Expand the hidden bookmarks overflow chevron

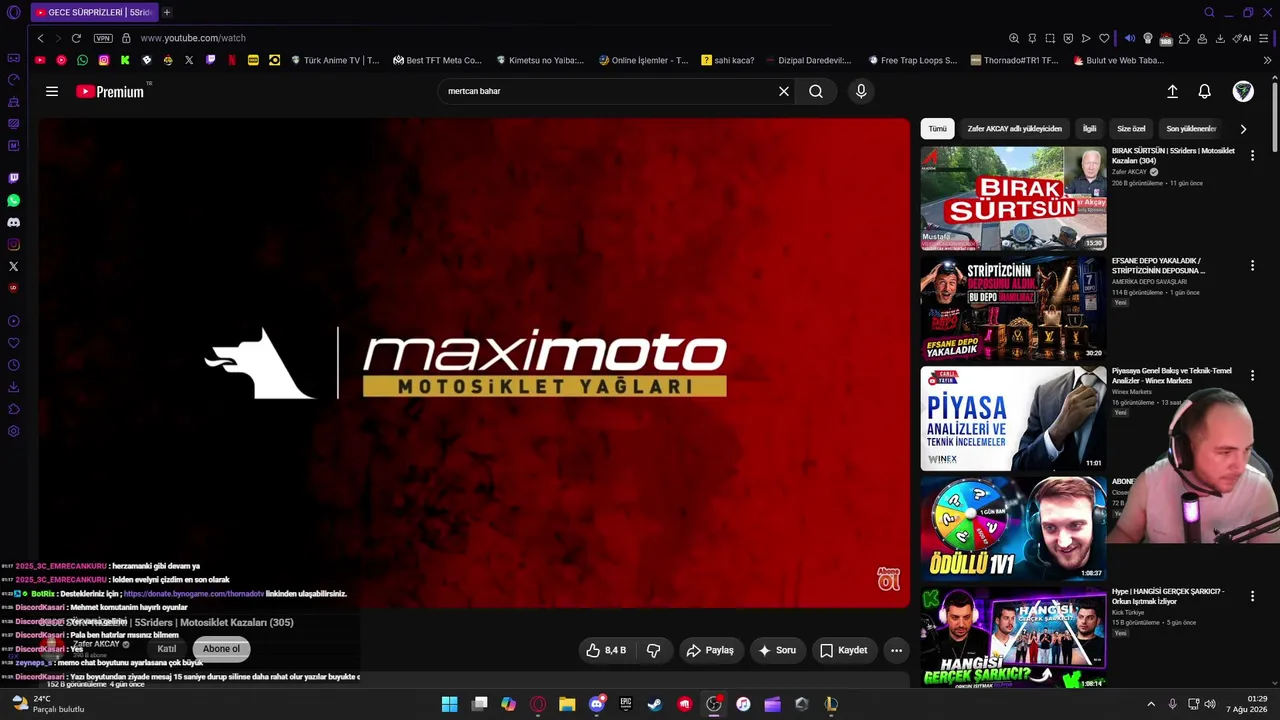pos(1267,60)
